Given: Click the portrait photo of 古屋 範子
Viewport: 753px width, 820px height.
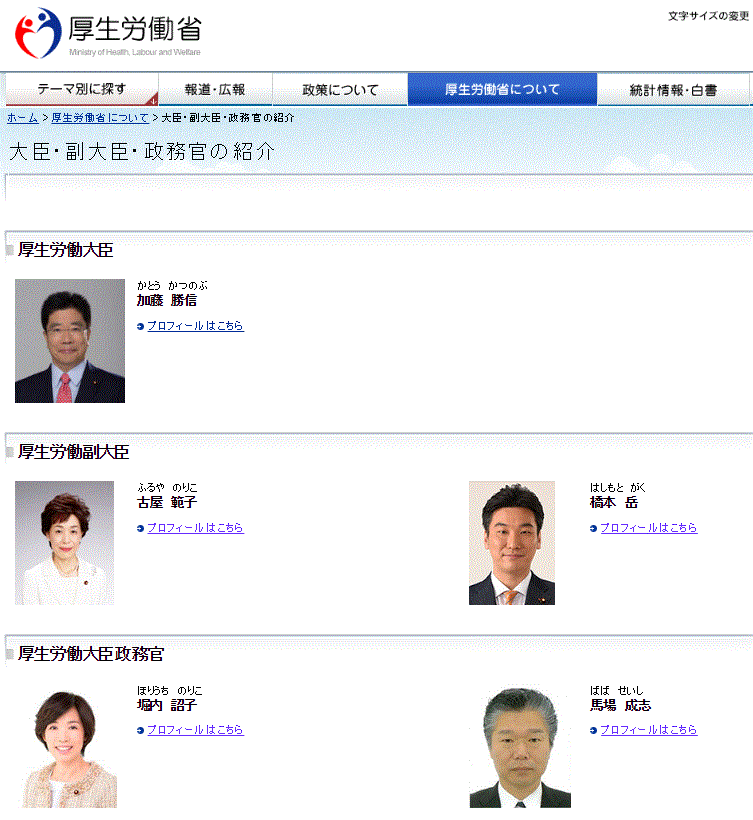Looking at the screenshot, I should 64,543.
